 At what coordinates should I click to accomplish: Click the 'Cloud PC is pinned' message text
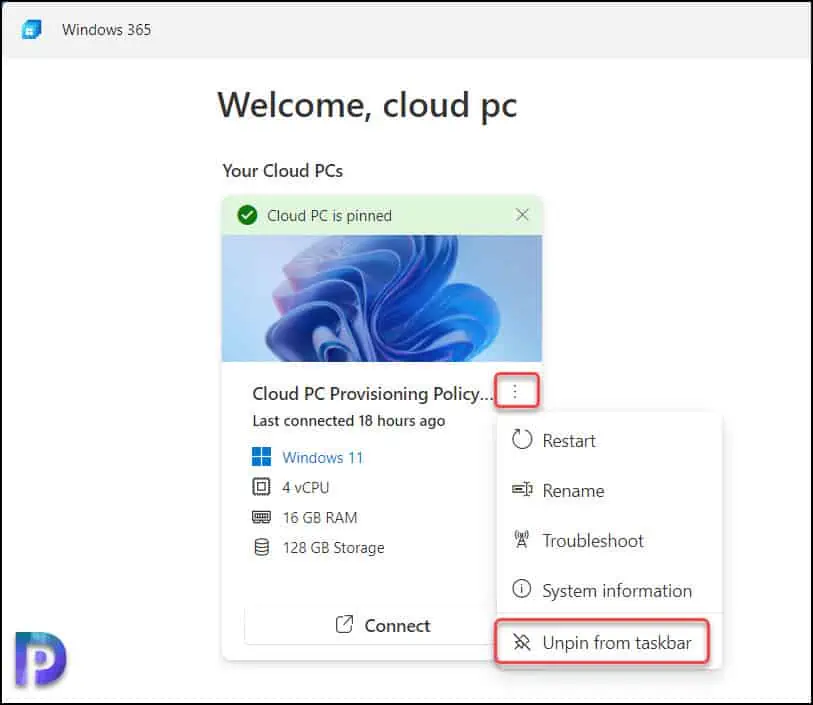[x=329, y=216]
